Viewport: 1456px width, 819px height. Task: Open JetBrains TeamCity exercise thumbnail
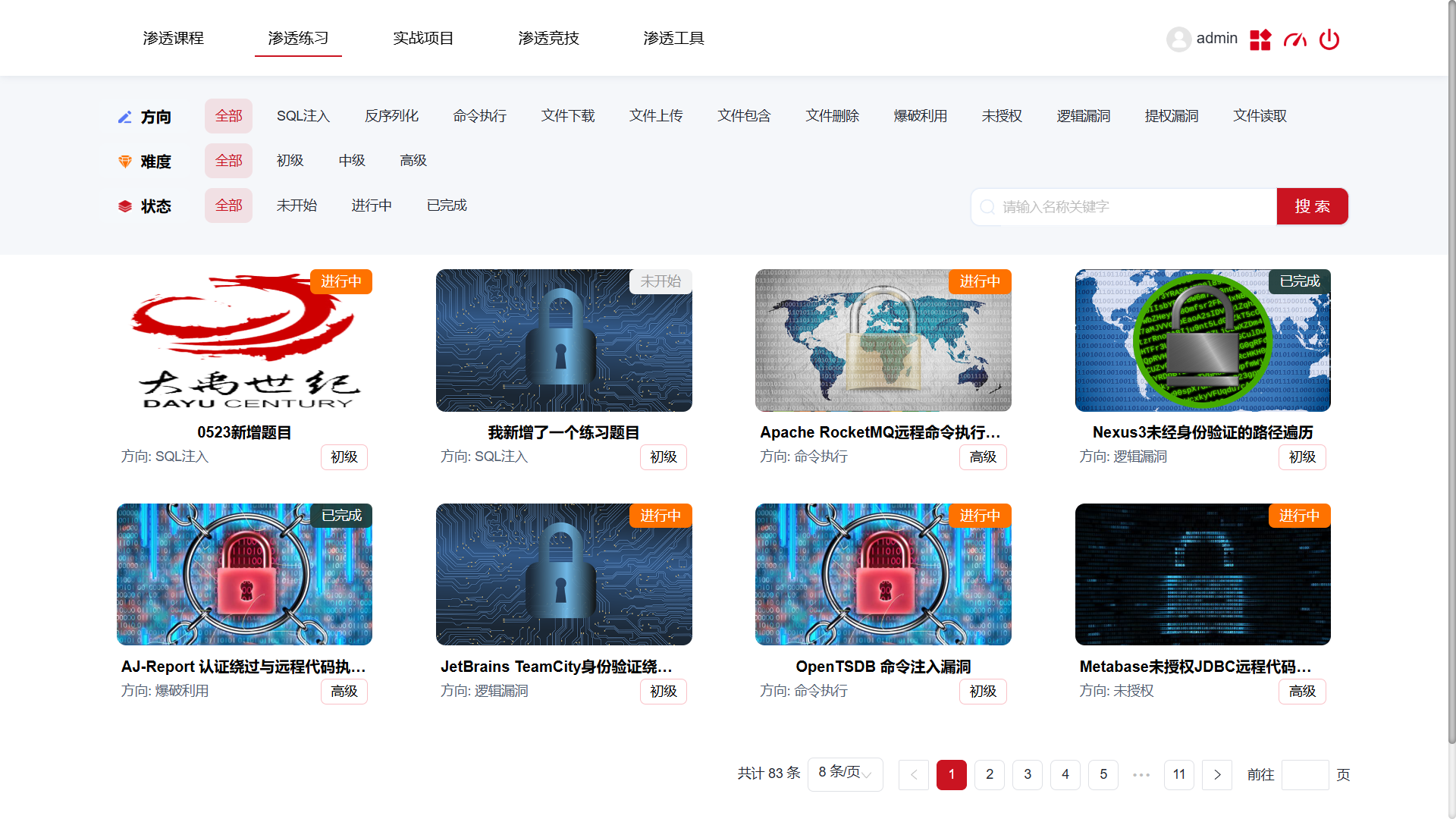[564, 575]
